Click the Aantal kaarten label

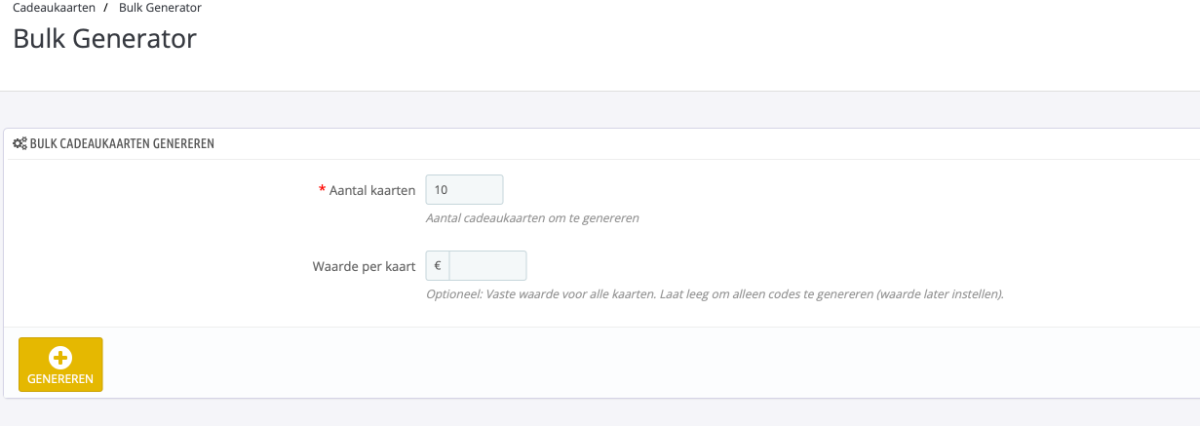372,190
